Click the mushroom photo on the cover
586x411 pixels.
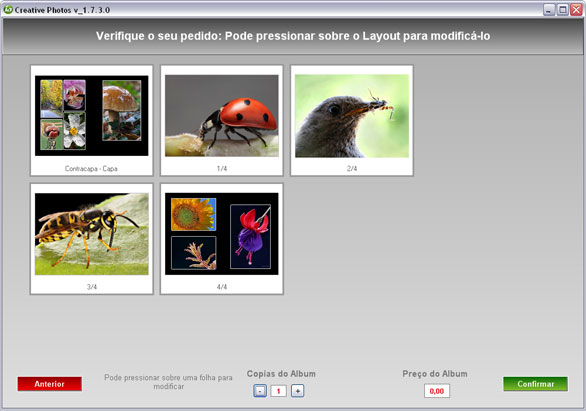click(122, 110)
